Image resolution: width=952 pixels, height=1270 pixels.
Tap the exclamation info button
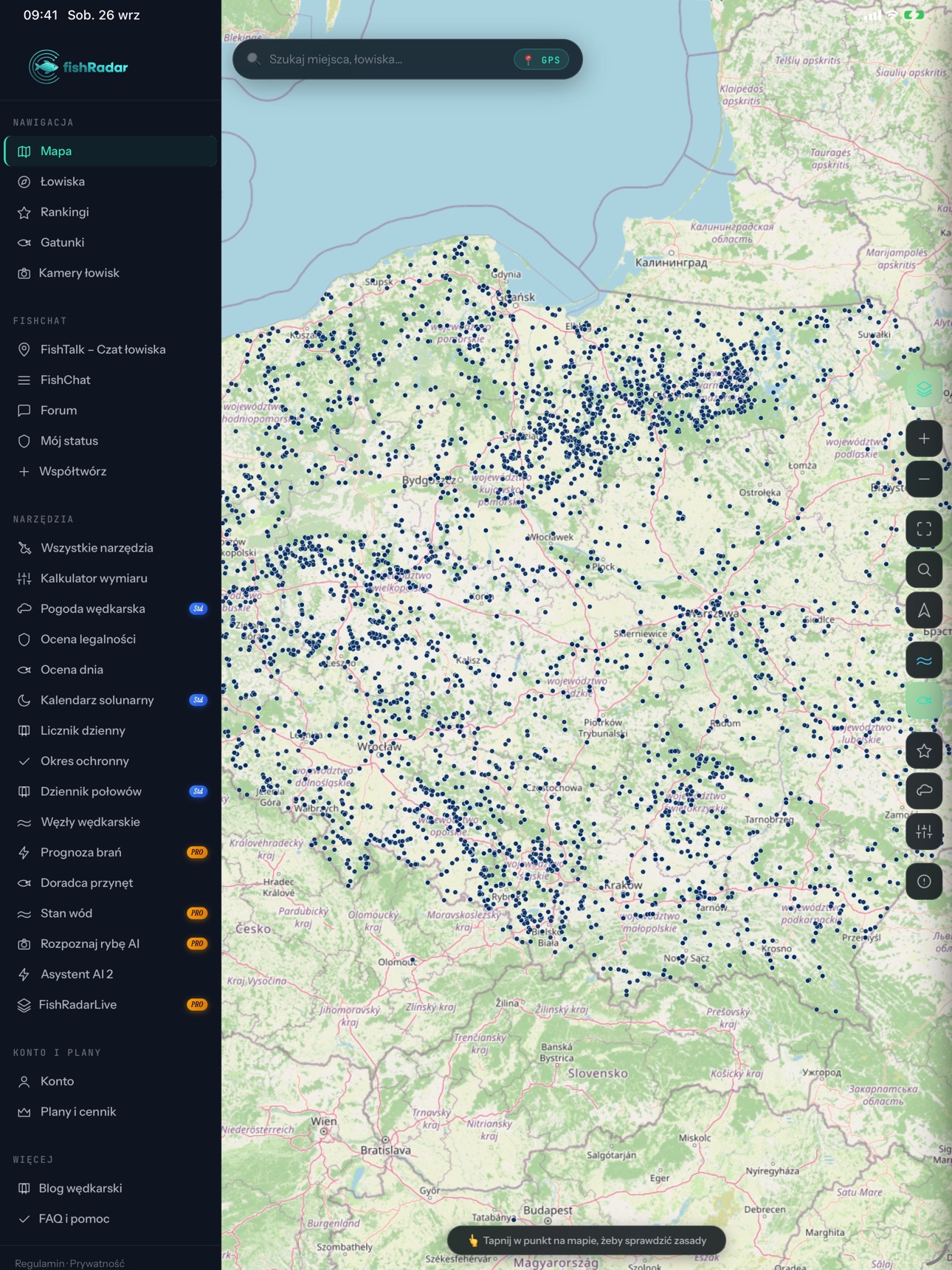pyautogui.click(x=924, y=881)
